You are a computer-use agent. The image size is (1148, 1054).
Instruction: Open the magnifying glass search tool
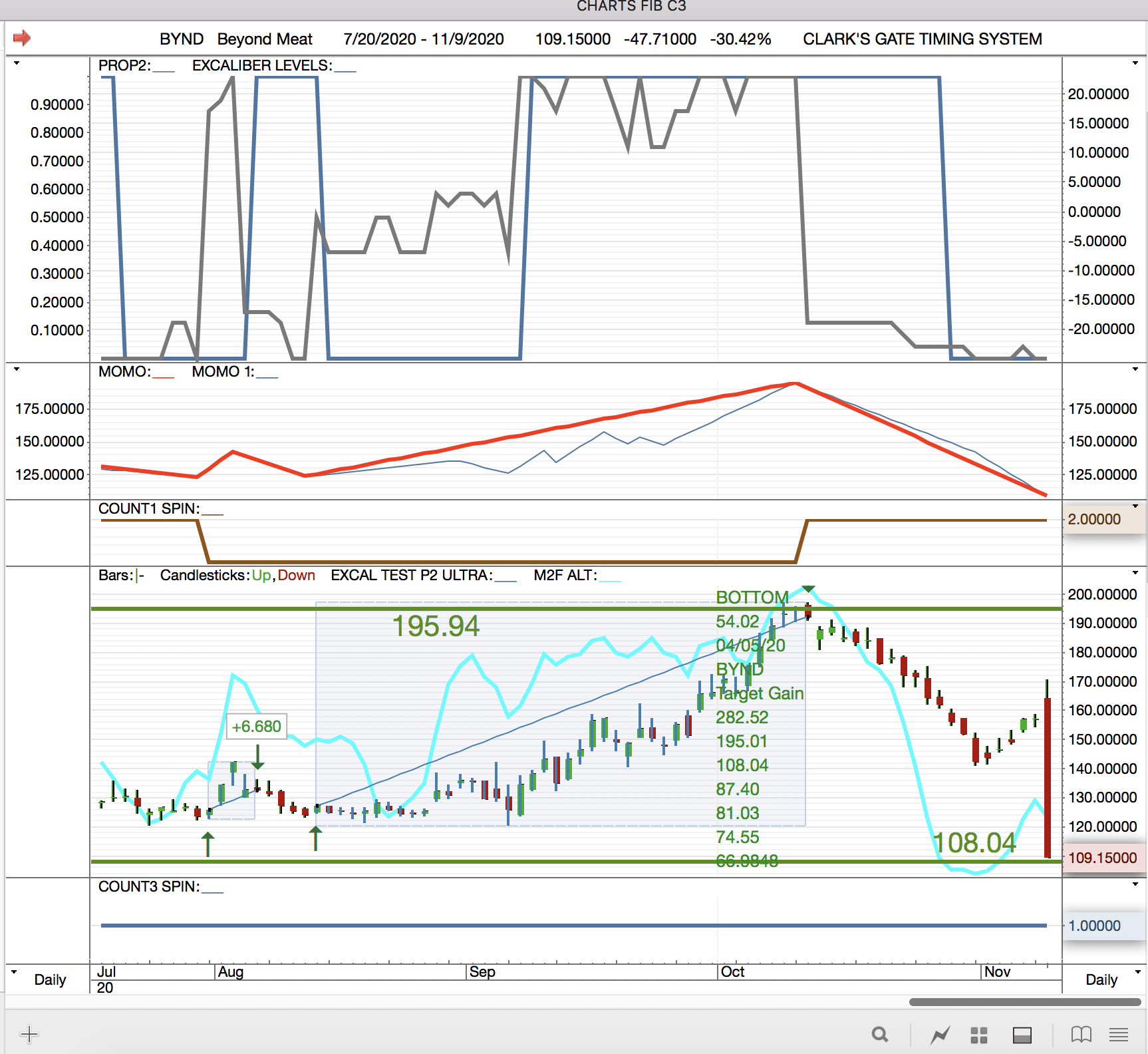[880, 1035]
